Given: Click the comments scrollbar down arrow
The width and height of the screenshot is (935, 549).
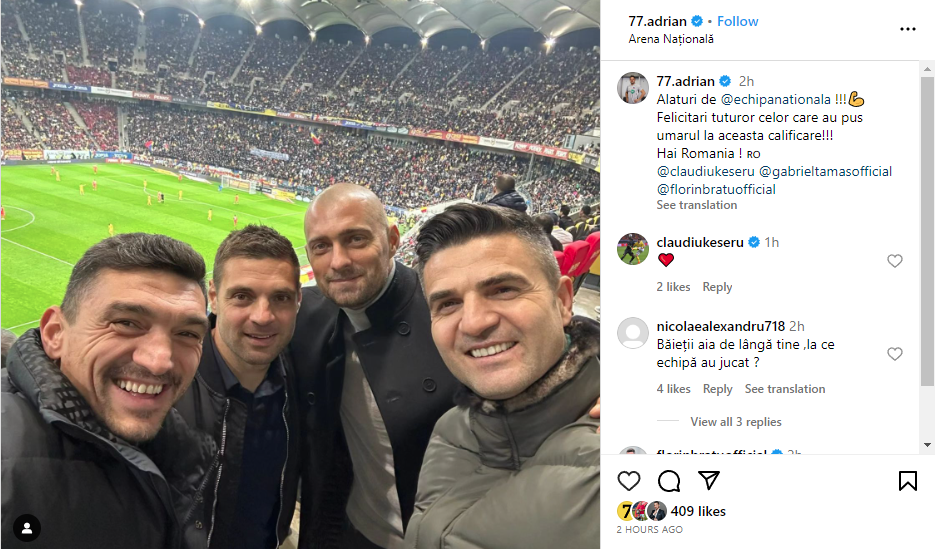Looking at the screenshot, I should click(927, 445).
